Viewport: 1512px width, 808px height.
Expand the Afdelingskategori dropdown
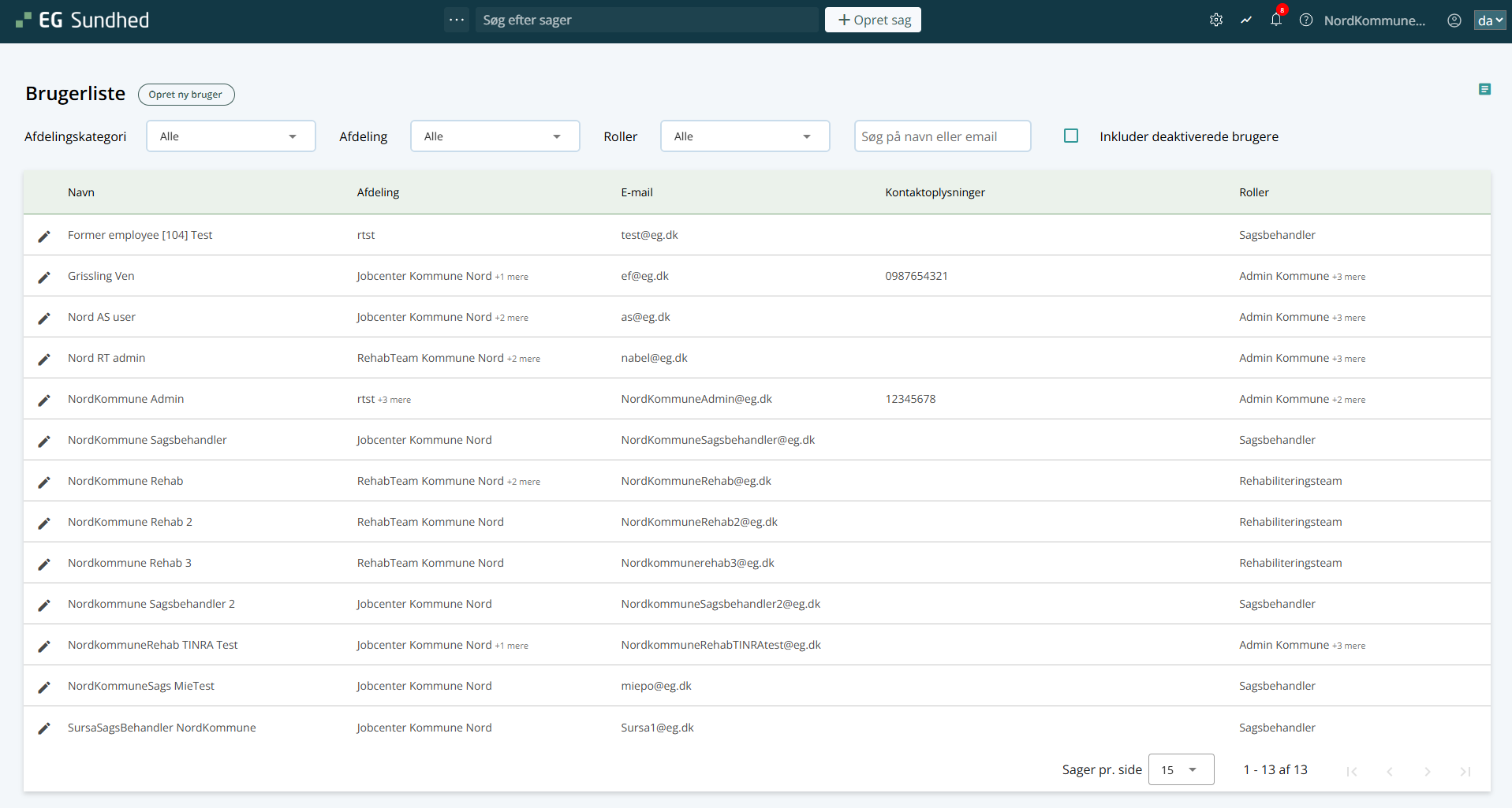(x=230, y=136)
